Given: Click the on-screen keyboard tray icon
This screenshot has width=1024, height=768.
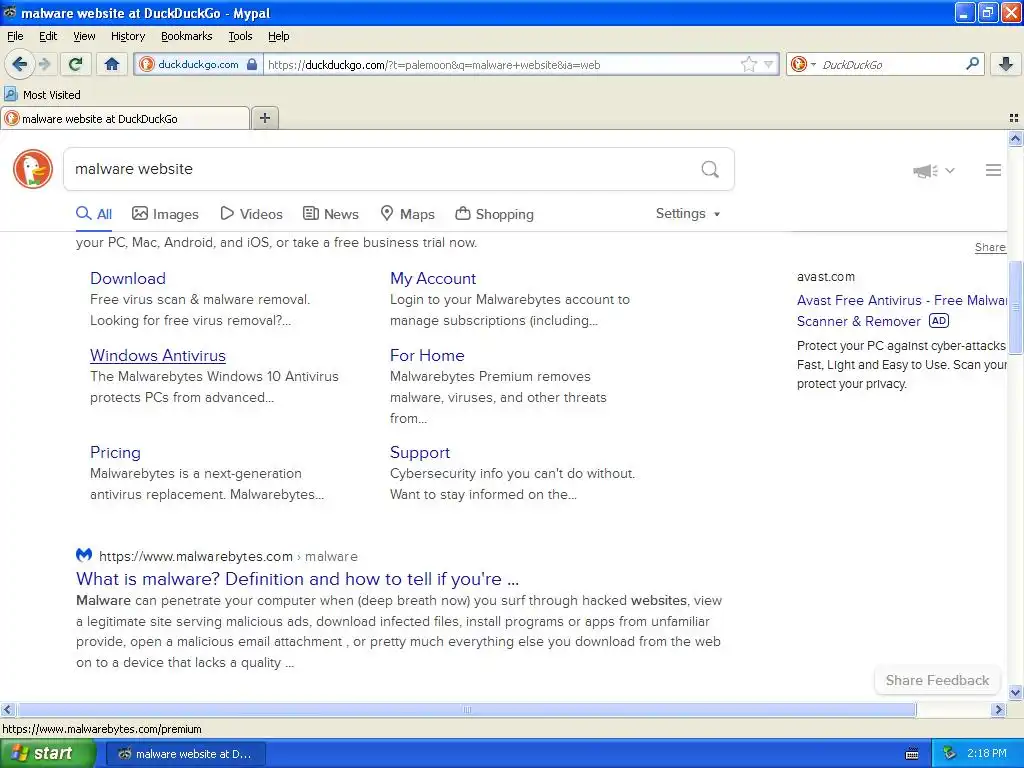Looking at the screenshot, I should pyautogui.click(x=912, y=754).
